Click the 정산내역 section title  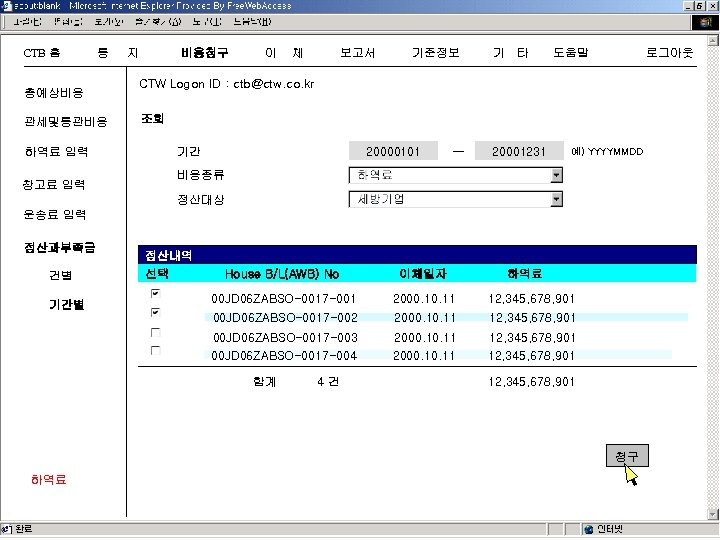169,255
